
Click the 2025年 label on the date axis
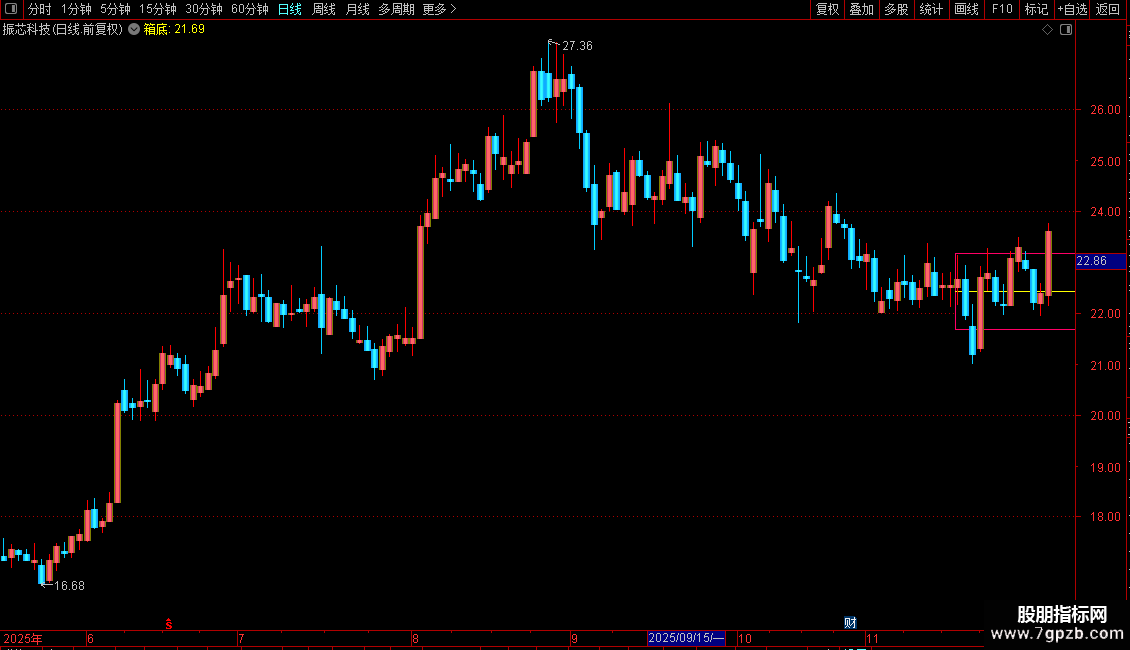(22, 638)
